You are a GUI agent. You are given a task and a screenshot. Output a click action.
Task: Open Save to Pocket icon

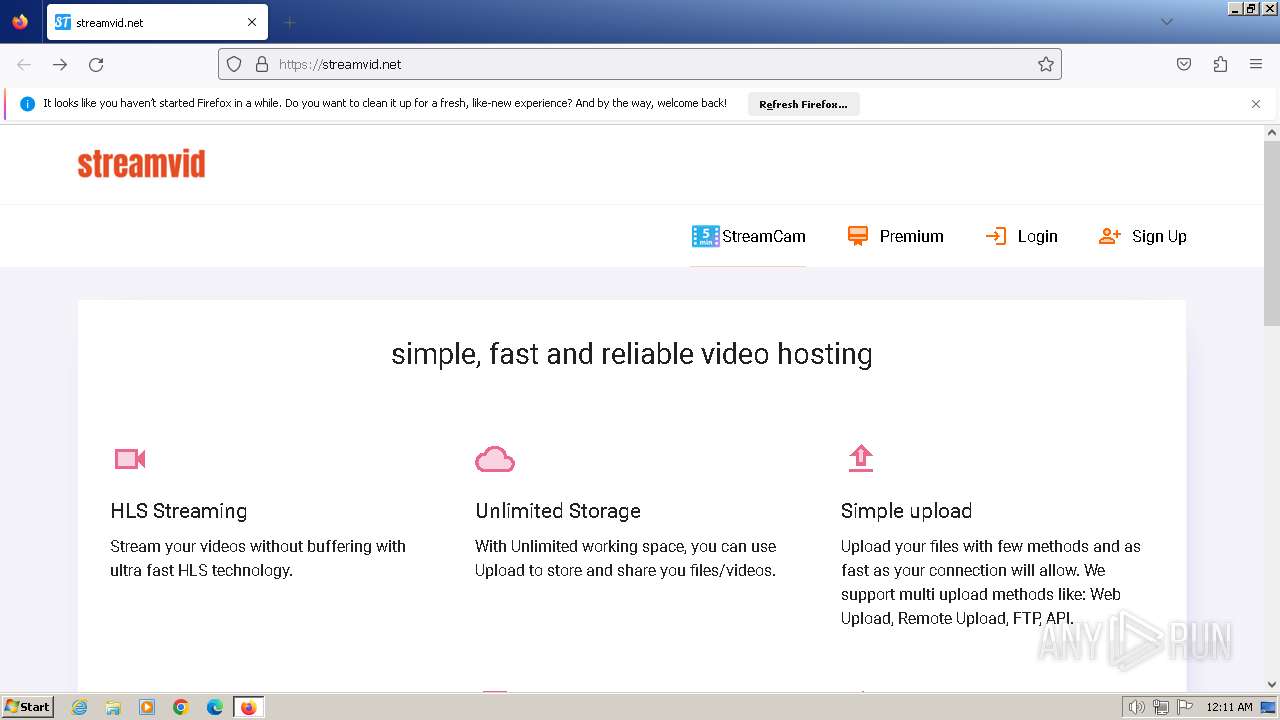pos(1184,64)
